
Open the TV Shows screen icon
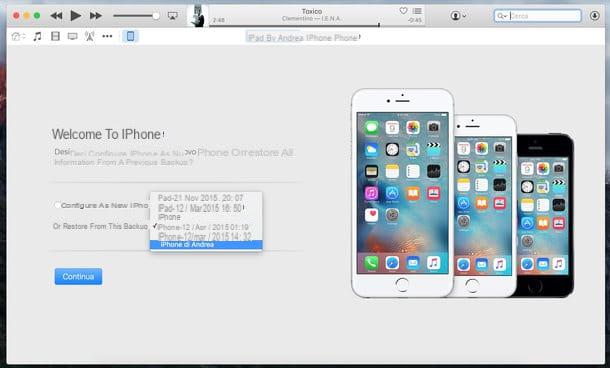72,37
